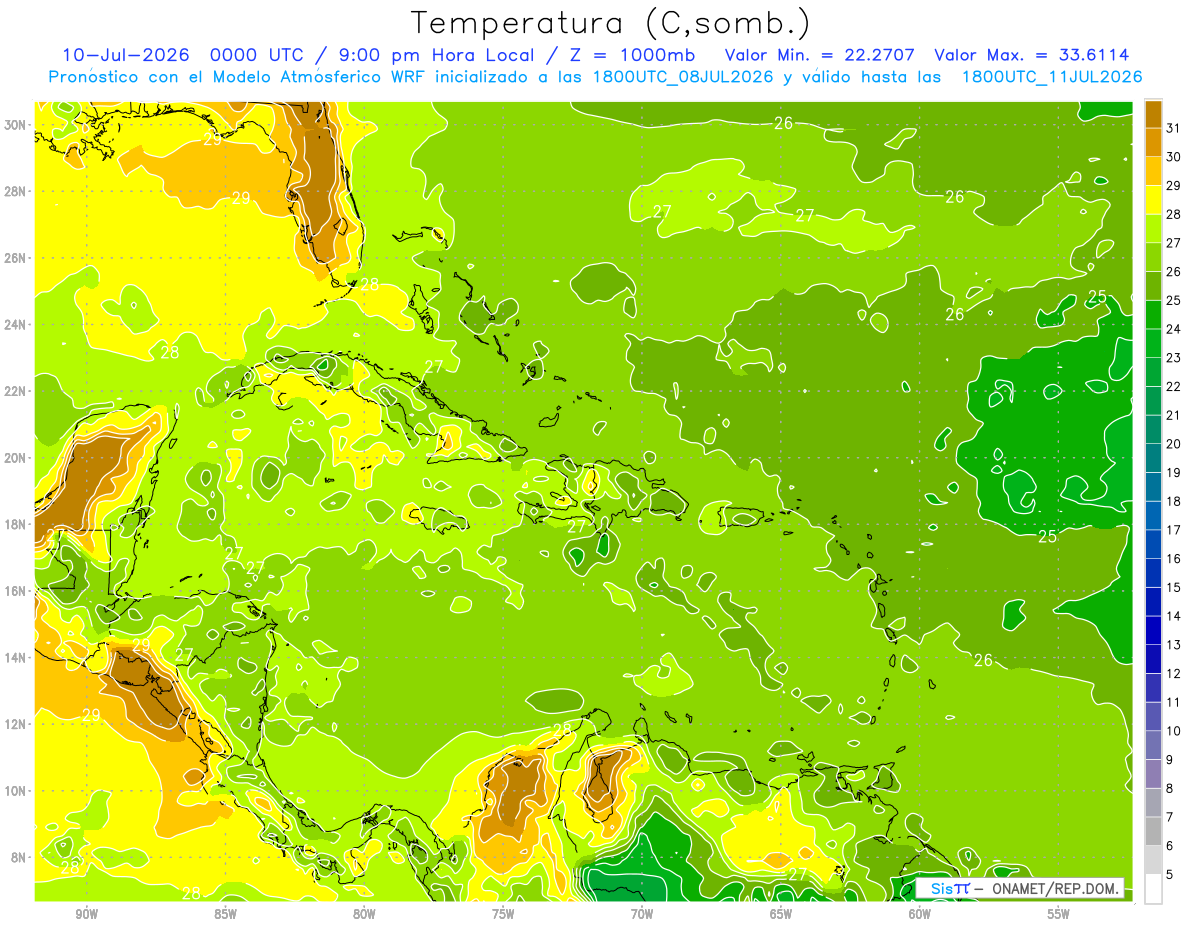The height and width of the screenshot is (927, 1200).
Task: Click legend value label 31
Action: (1174, 127)
